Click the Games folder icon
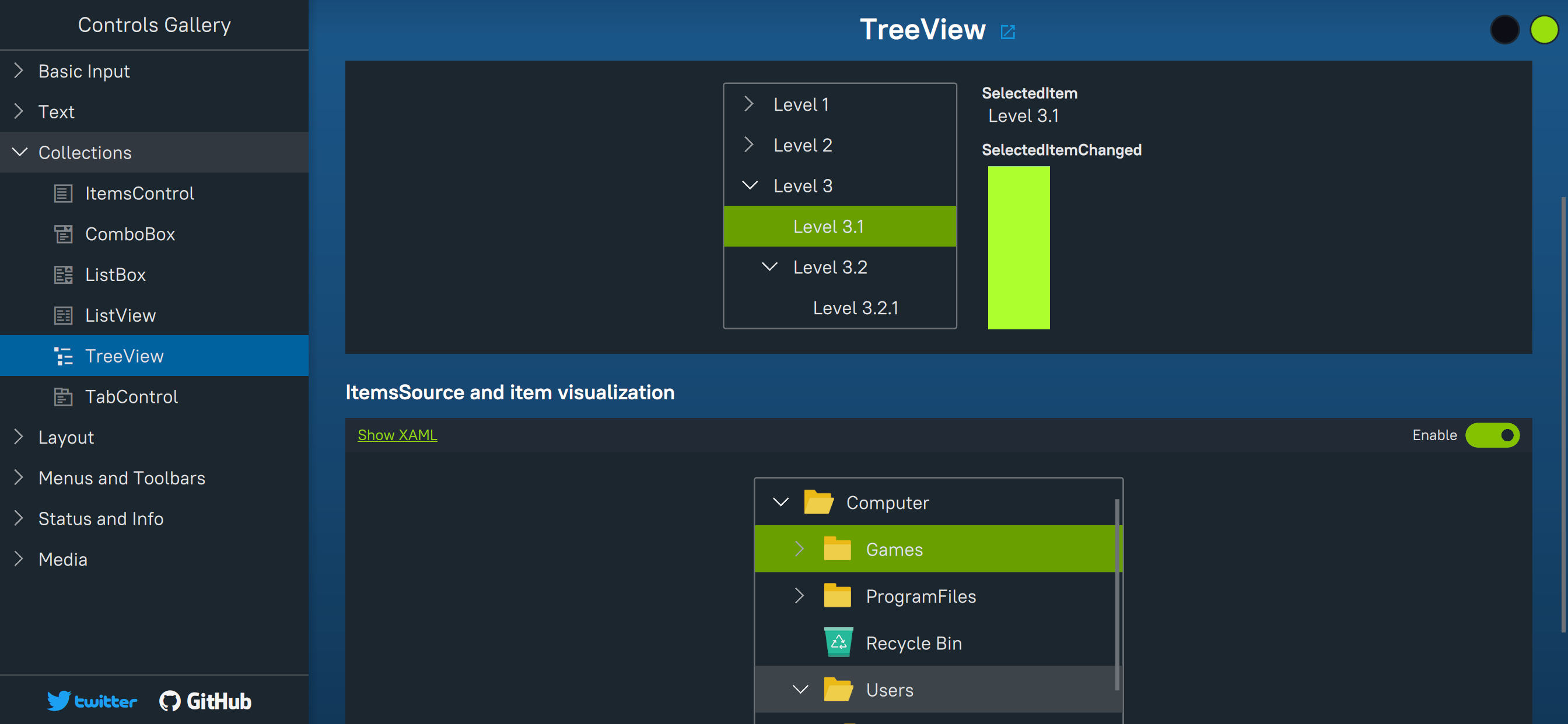This screenshot has height=724, width=1568. point(837,549)
